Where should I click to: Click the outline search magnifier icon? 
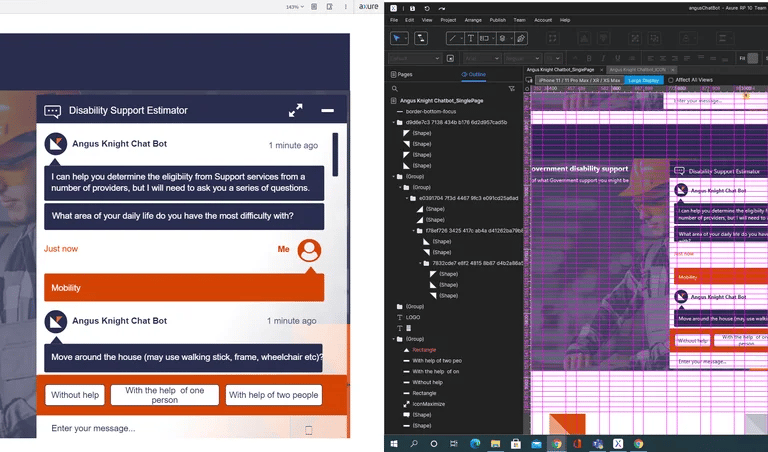[395, 88]
